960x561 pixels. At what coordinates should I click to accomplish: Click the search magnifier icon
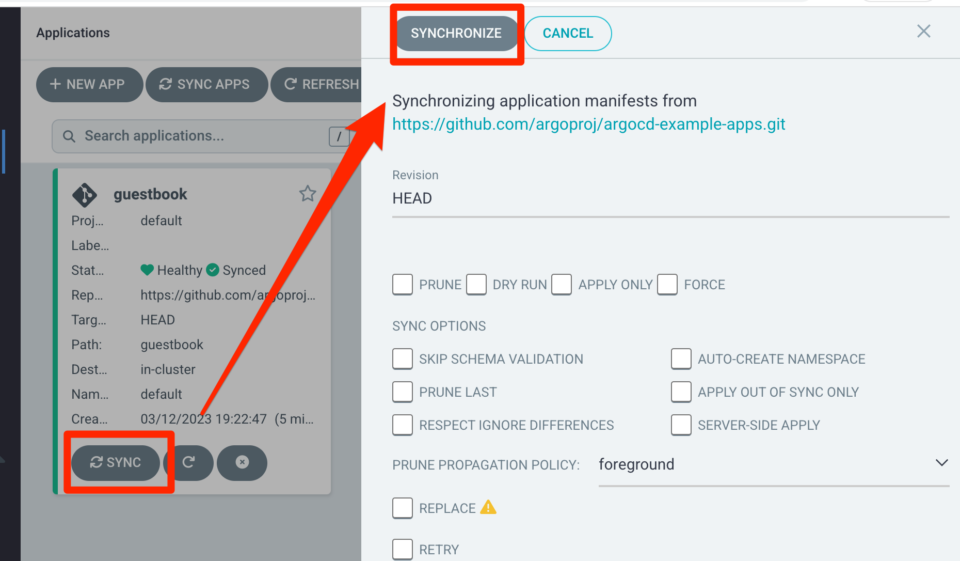(69, 136)
